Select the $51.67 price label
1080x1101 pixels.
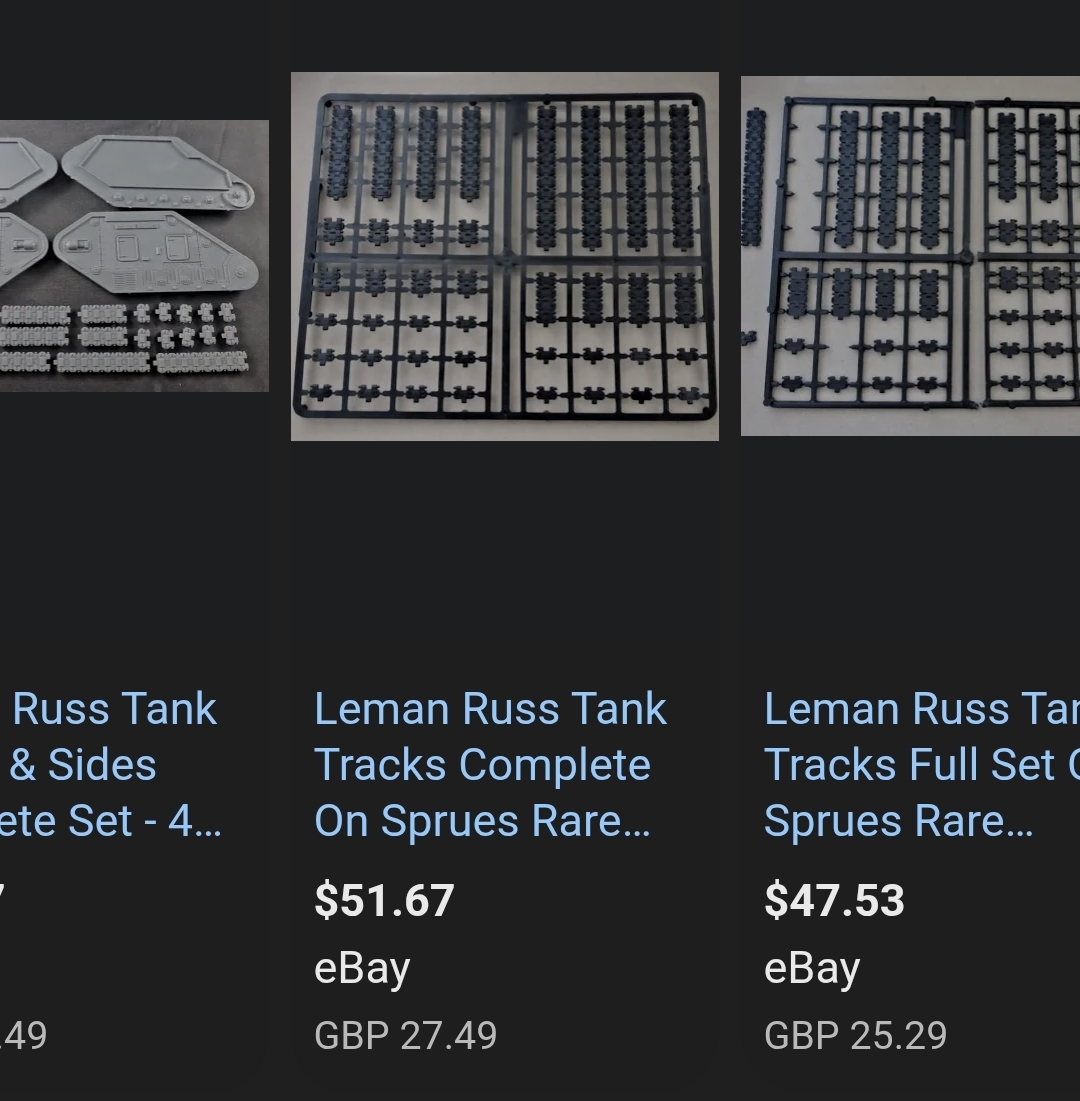pyautogui.click(x=384, y=900)
